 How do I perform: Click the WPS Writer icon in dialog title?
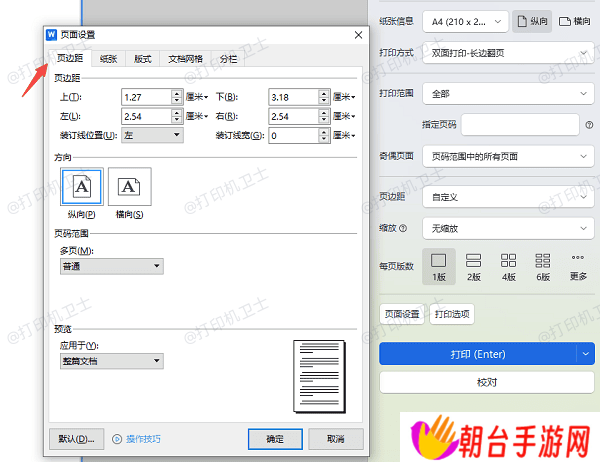(51, 35)
